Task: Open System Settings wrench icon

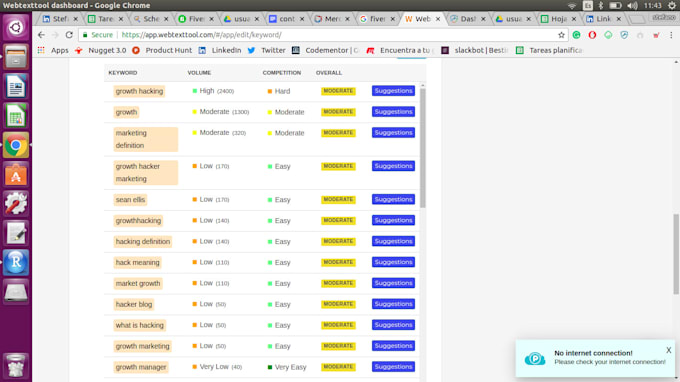Action: pyautogui.click(x=16, y=204)
